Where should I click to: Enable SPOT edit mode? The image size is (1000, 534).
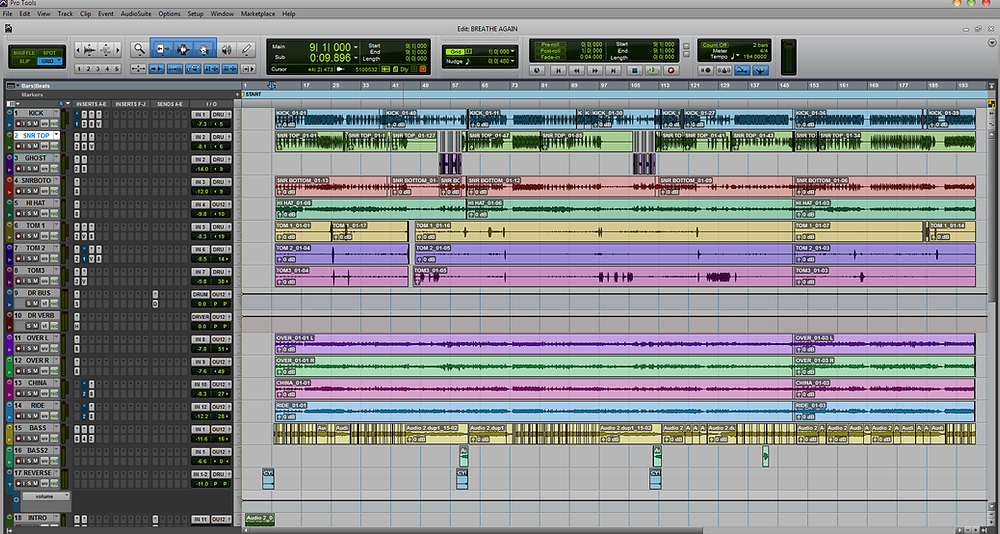tap(49, 53)
